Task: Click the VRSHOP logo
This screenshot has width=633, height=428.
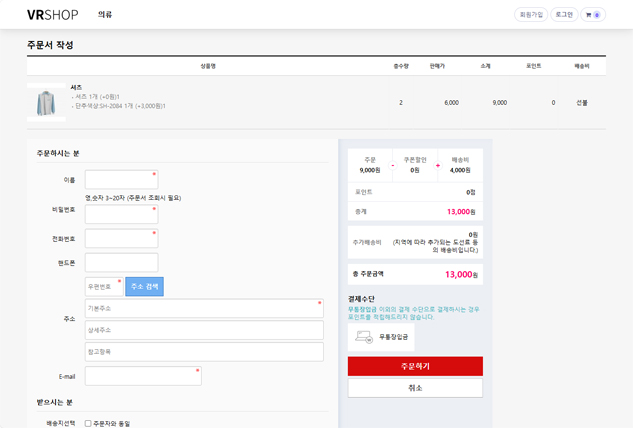Action: coord(52,15)
